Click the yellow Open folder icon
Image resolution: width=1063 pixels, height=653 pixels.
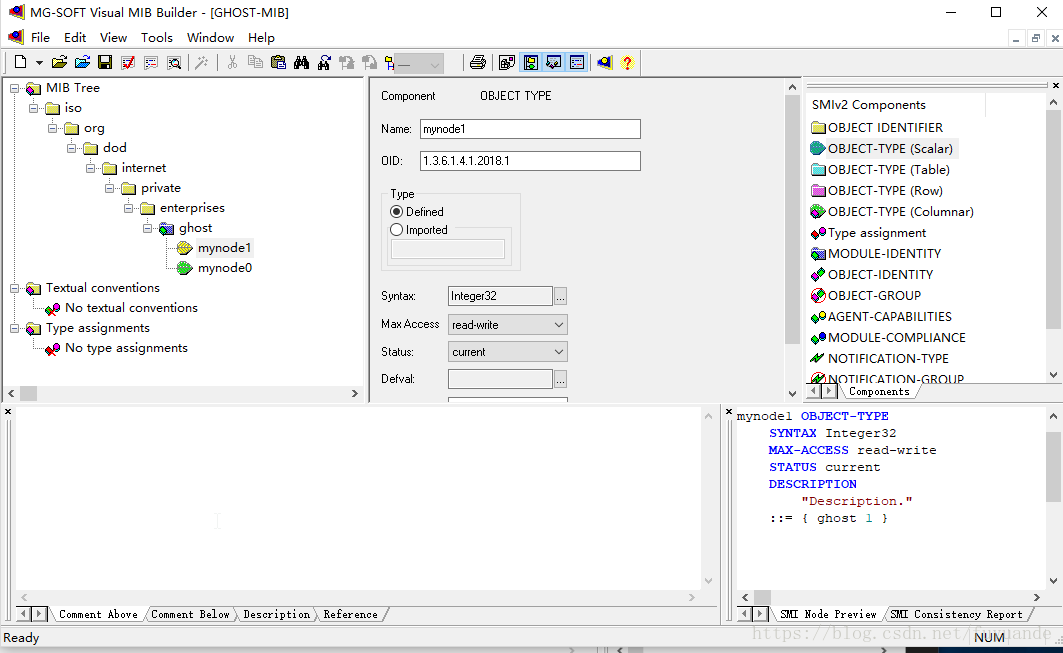[x=59, y=62]
